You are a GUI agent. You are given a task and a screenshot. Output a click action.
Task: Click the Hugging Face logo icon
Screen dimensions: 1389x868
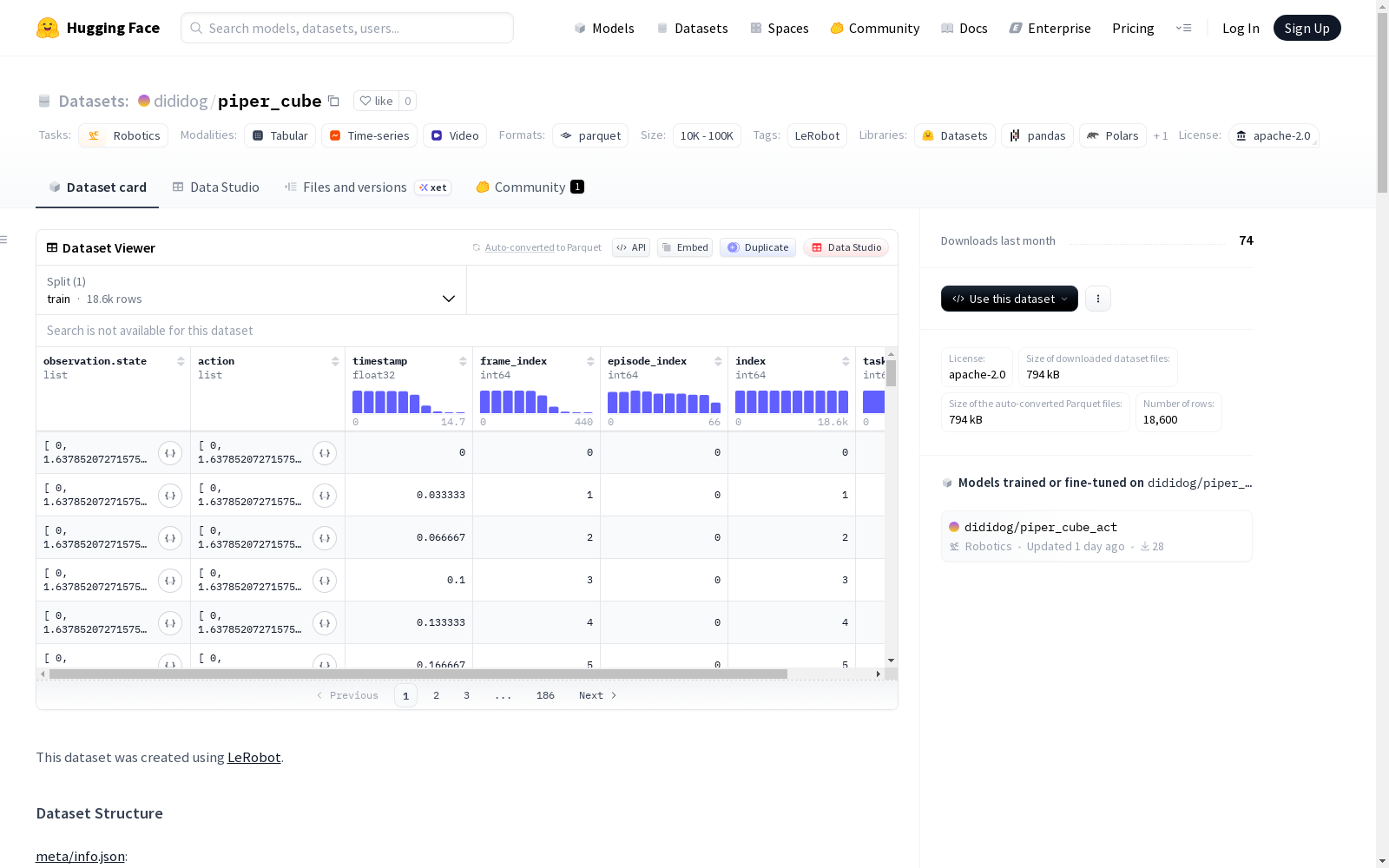click(48, 28)
